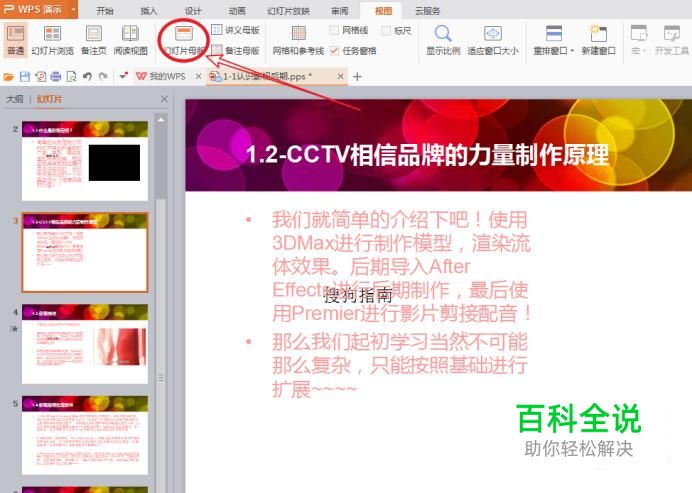Open the 审阅 ribbon tab
This screenshot has width=692, height=493.
(x=340, y=11)
